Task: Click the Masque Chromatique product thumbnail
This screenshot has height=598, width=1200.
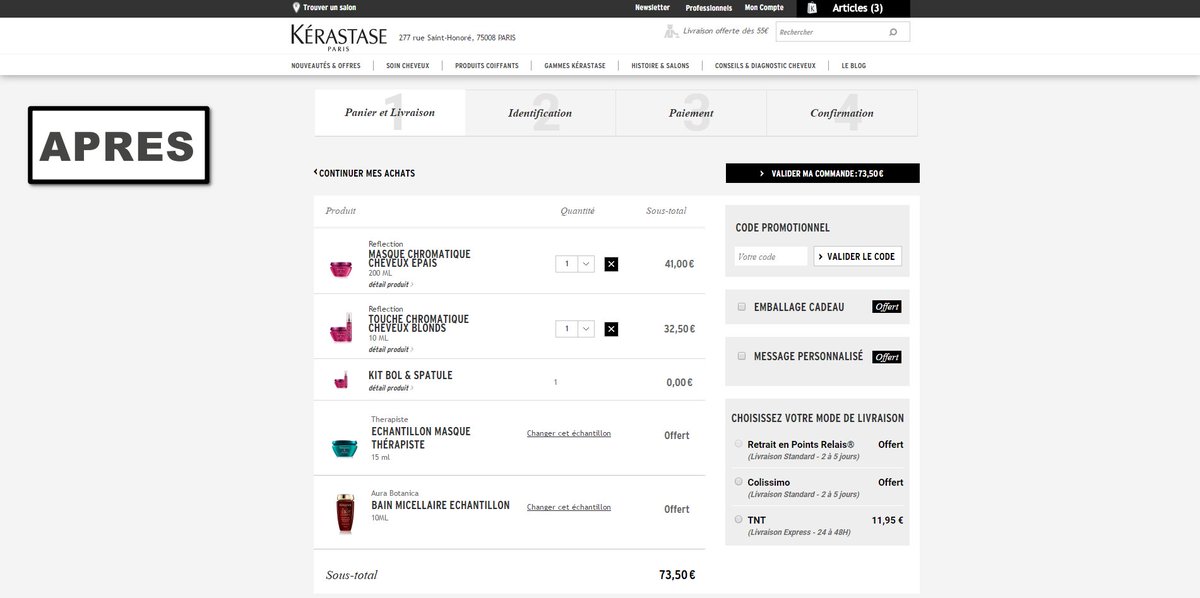Action: click(x=341, y=268)
